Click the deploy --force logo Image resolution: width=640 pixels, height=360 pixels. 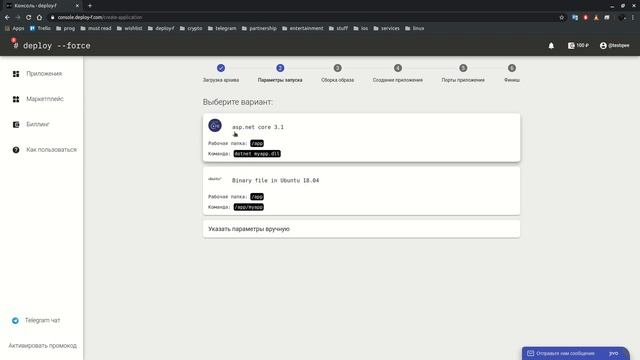(x=51, y=46)
